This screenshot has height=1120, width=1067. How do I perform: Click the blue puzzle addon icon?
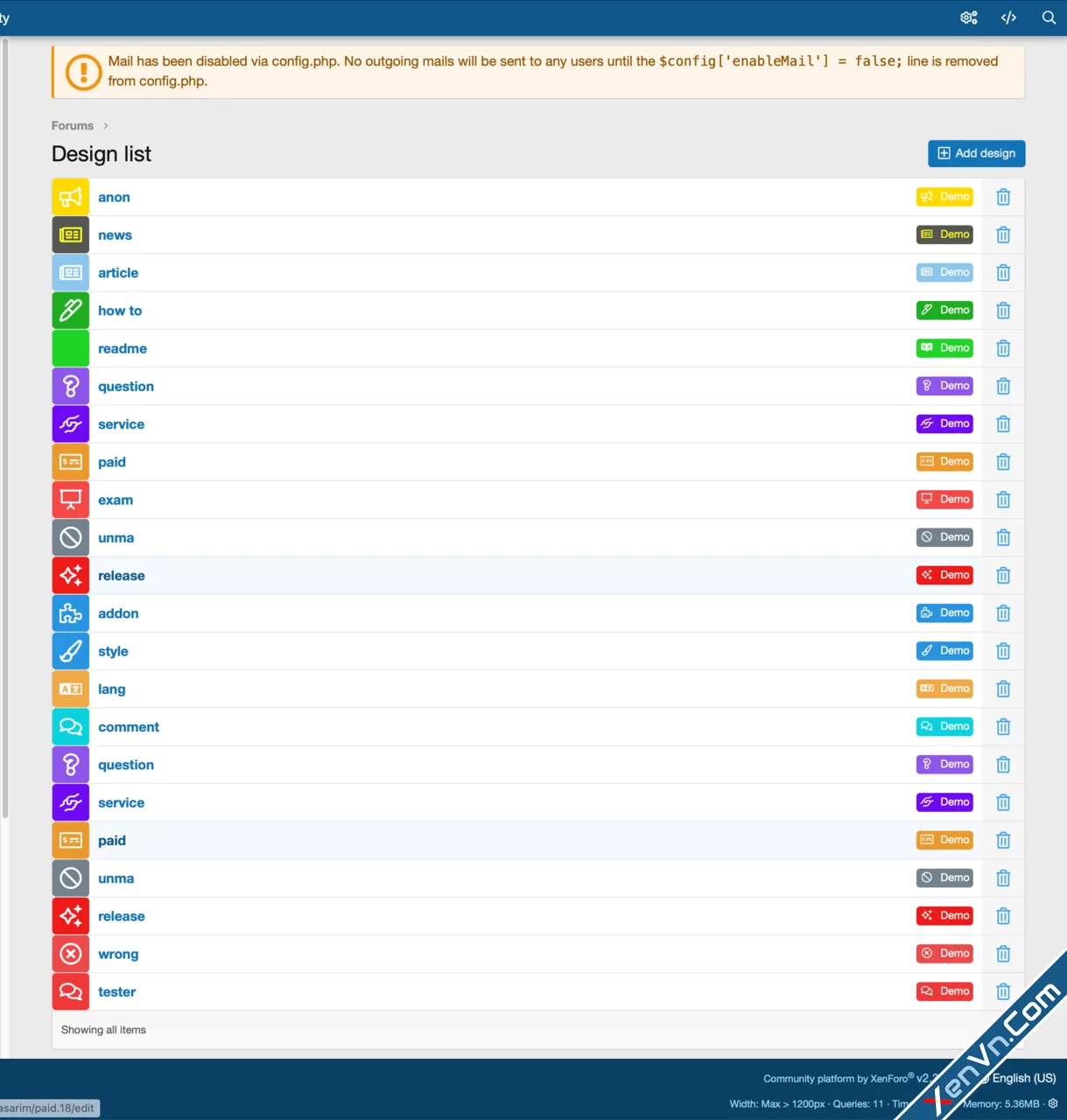pos(71,613)
